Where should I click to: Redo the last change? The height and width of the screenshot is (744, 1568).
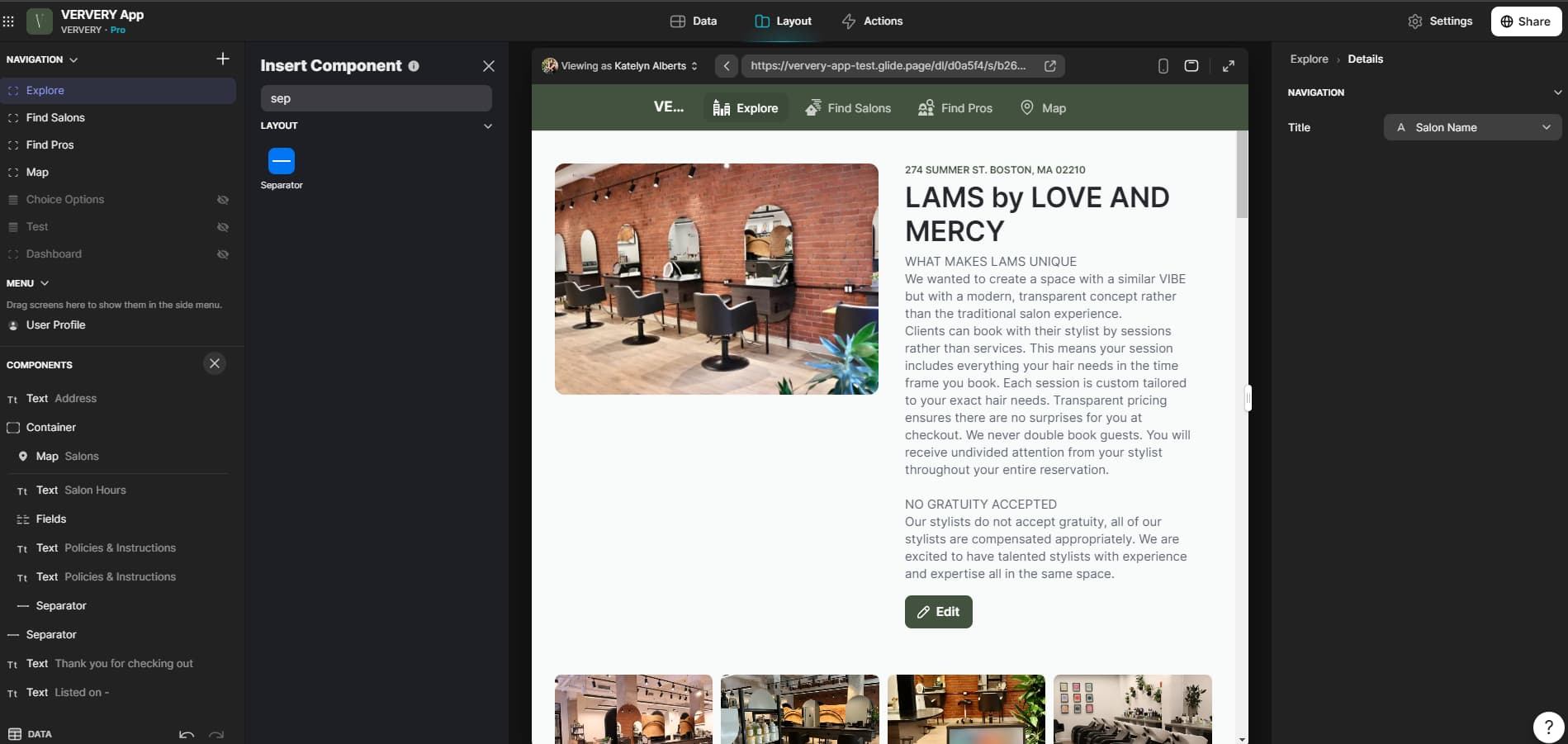pyautogui.click(x=216, y=734)
